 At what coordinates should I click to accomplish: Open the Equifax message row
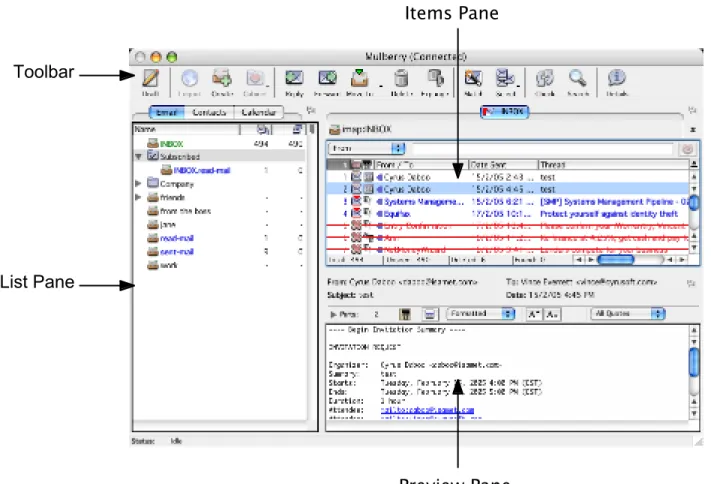508,214
